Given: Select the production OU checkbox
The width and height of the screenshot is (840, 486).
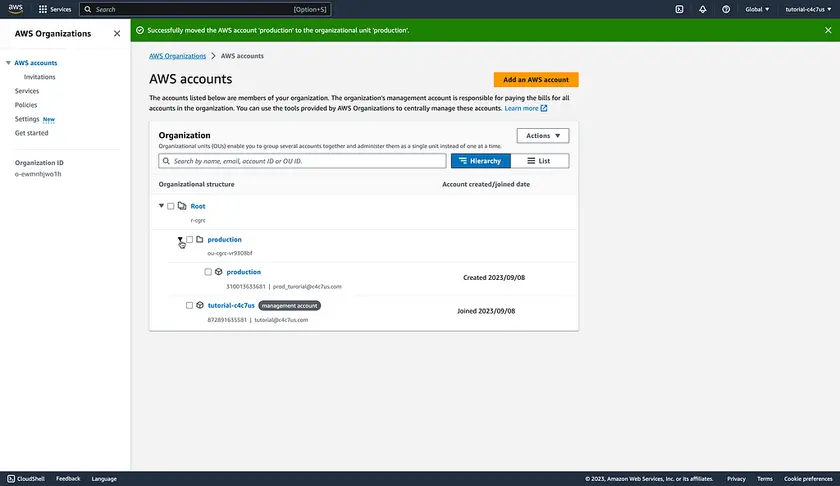Looking at the screenshot, I should point(189,240).
